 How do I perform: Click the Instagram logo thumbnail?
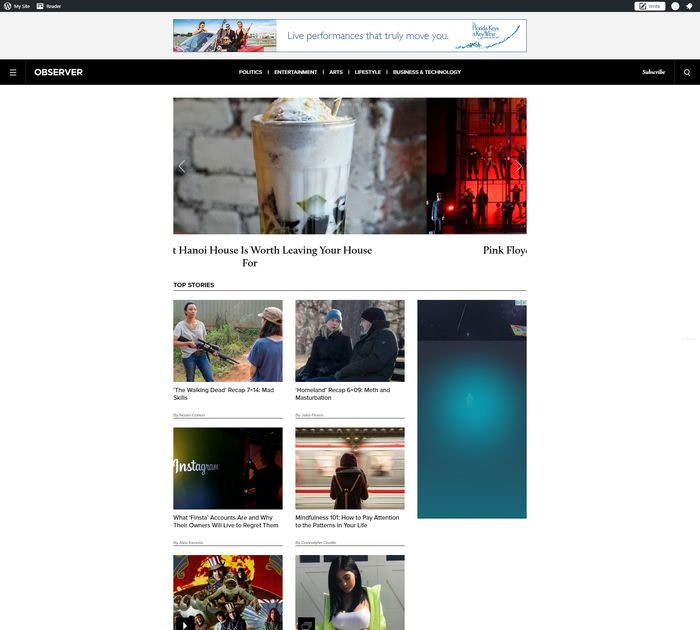pos(228,468)
